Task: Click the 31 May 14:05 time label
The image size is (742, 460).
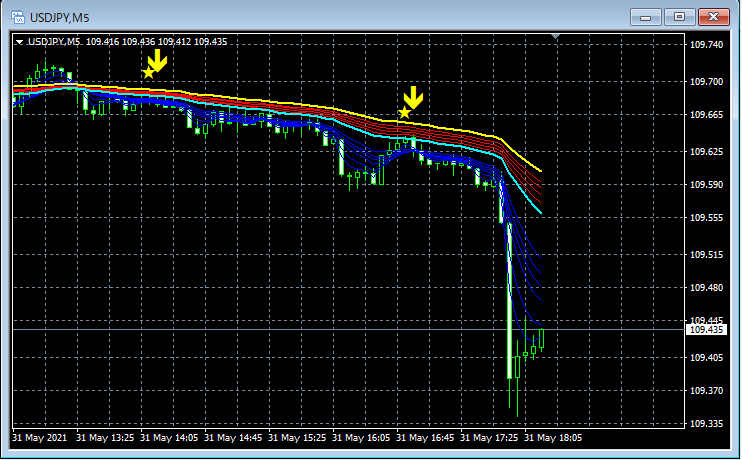Action: click(x=169, y=438)
